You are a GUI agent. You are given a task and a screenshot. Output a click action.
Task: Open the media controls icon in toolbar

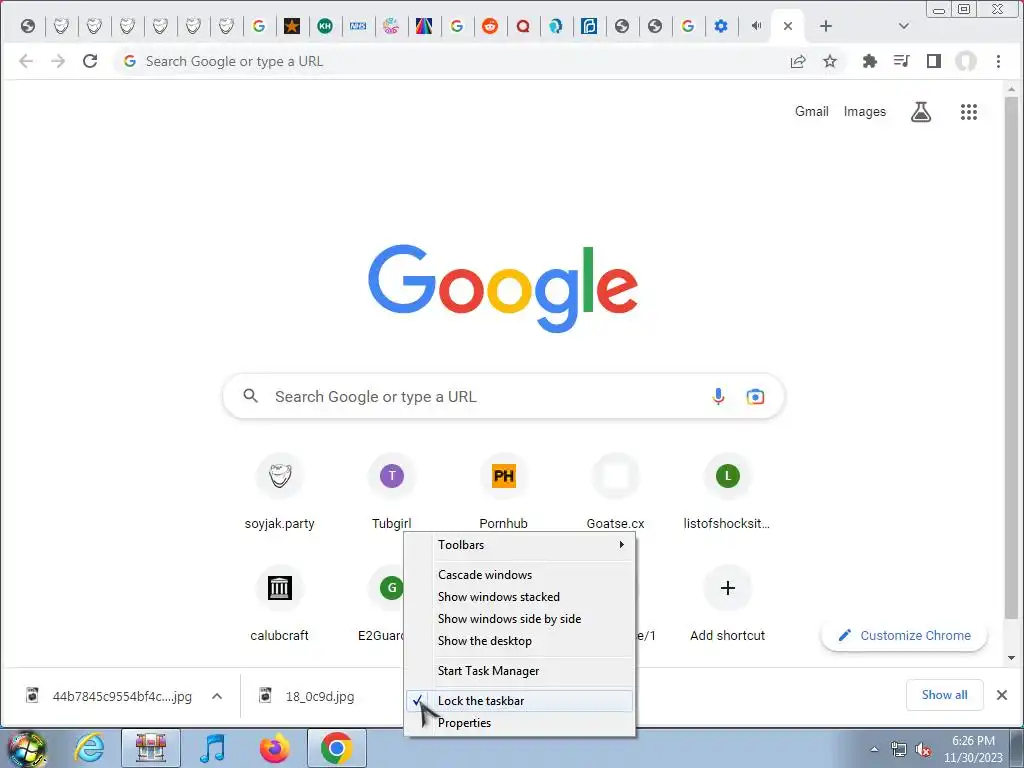point(901,61)
